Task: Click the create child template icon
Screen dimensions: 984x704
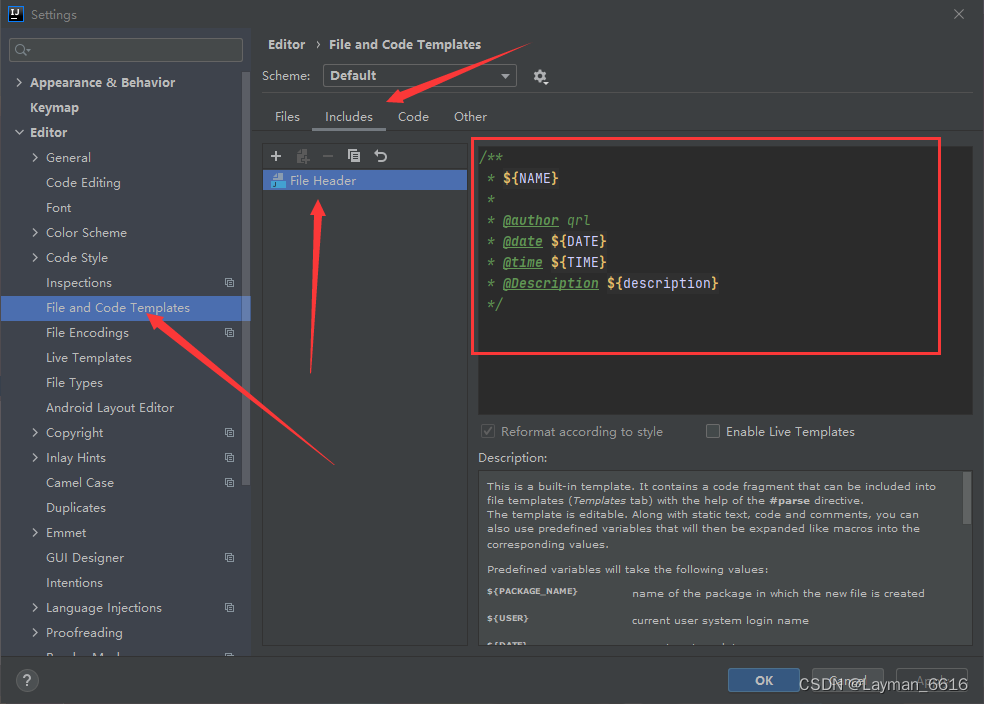Action: click(303, 156)
